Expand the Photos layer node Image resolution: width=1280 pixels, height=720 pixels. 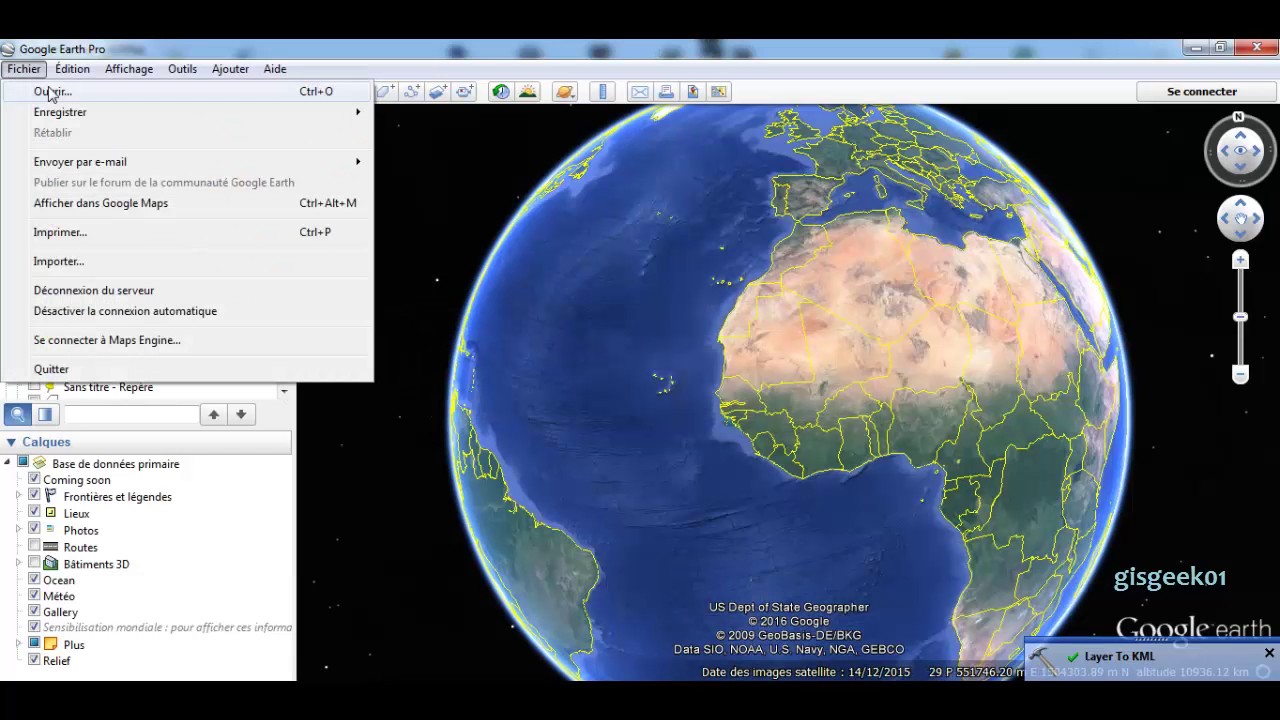(x=18, y=528)
